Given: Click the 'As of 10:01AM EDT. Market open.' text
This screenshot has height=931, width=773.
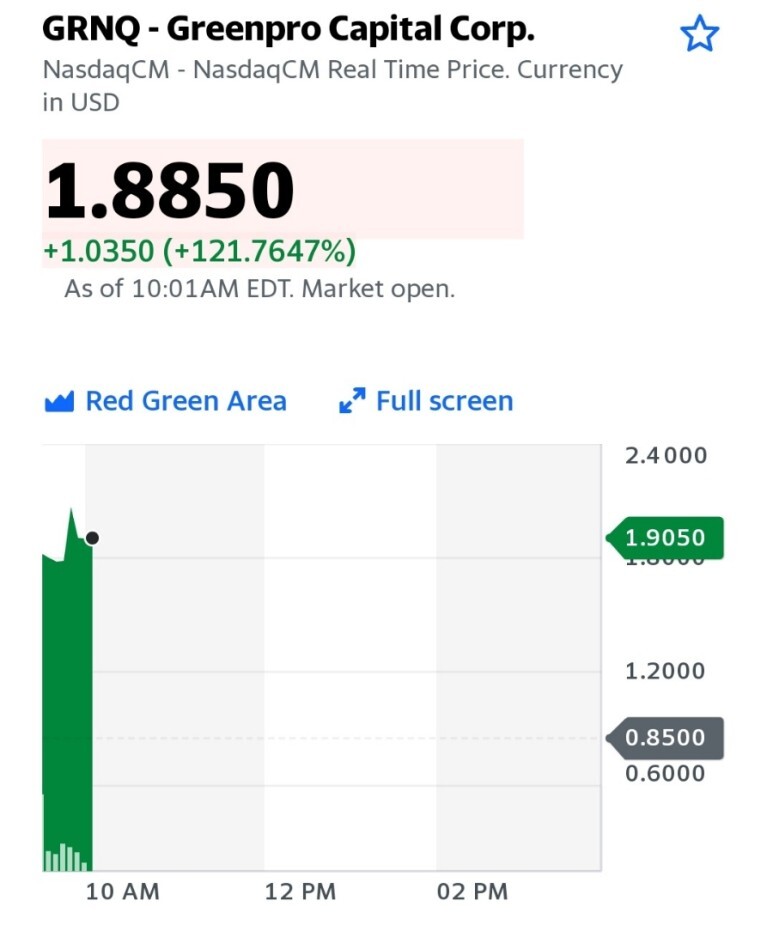Looking at the screenshot, I should 259,289.
